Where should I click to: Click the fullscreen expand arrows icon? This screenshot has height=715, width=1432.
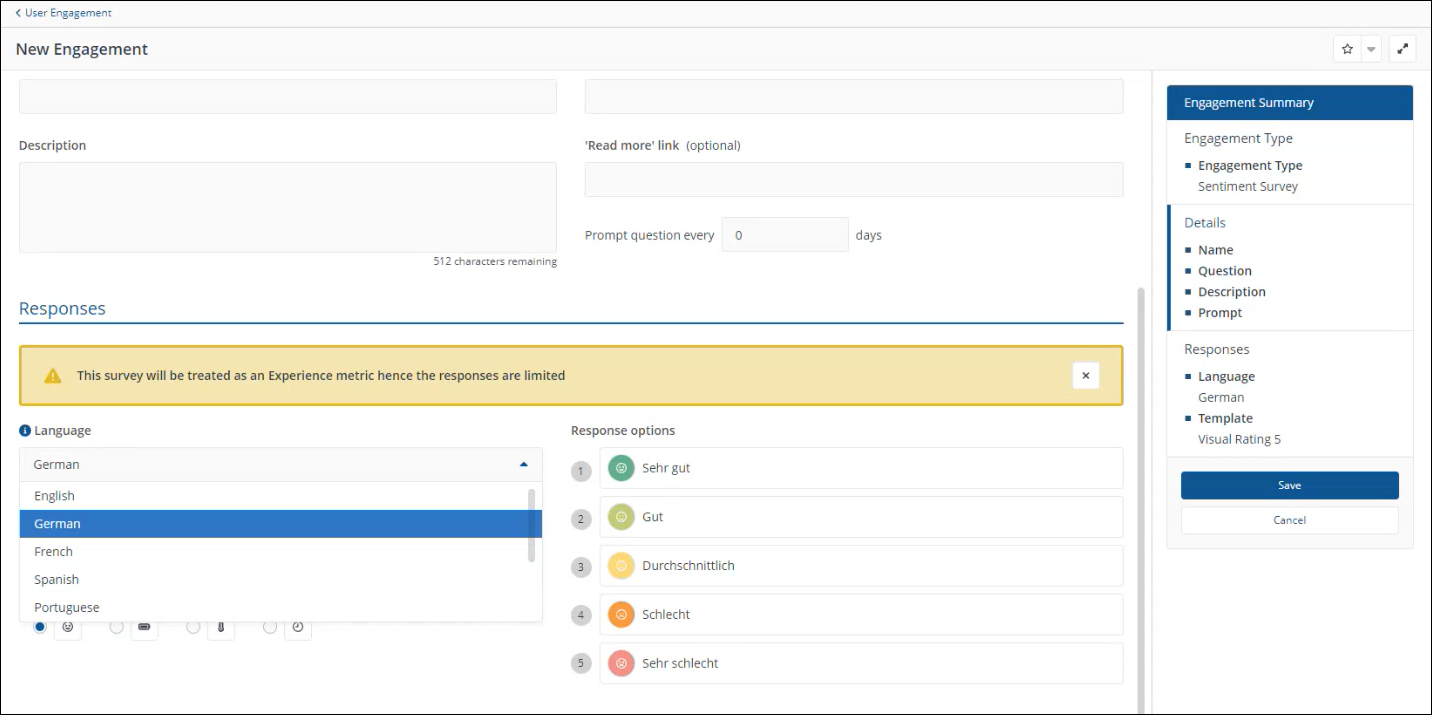[1402, 49]
